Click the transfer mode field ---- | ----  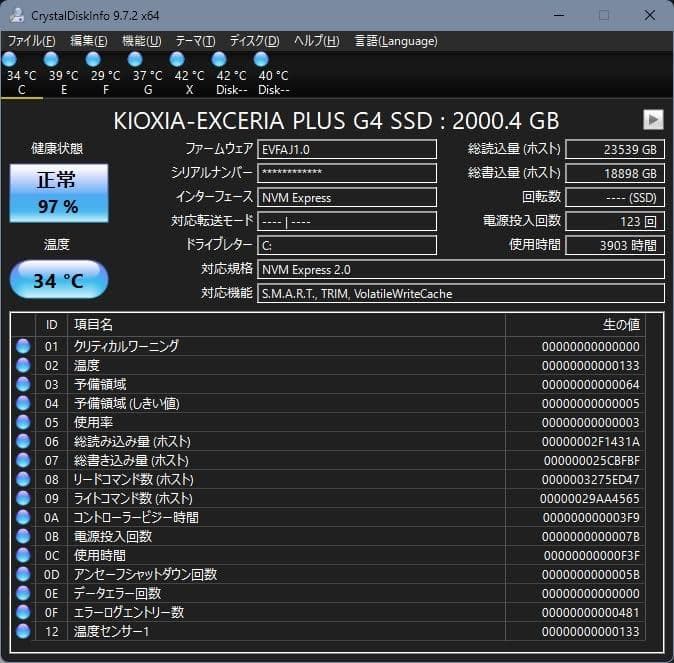pos(347,221)
